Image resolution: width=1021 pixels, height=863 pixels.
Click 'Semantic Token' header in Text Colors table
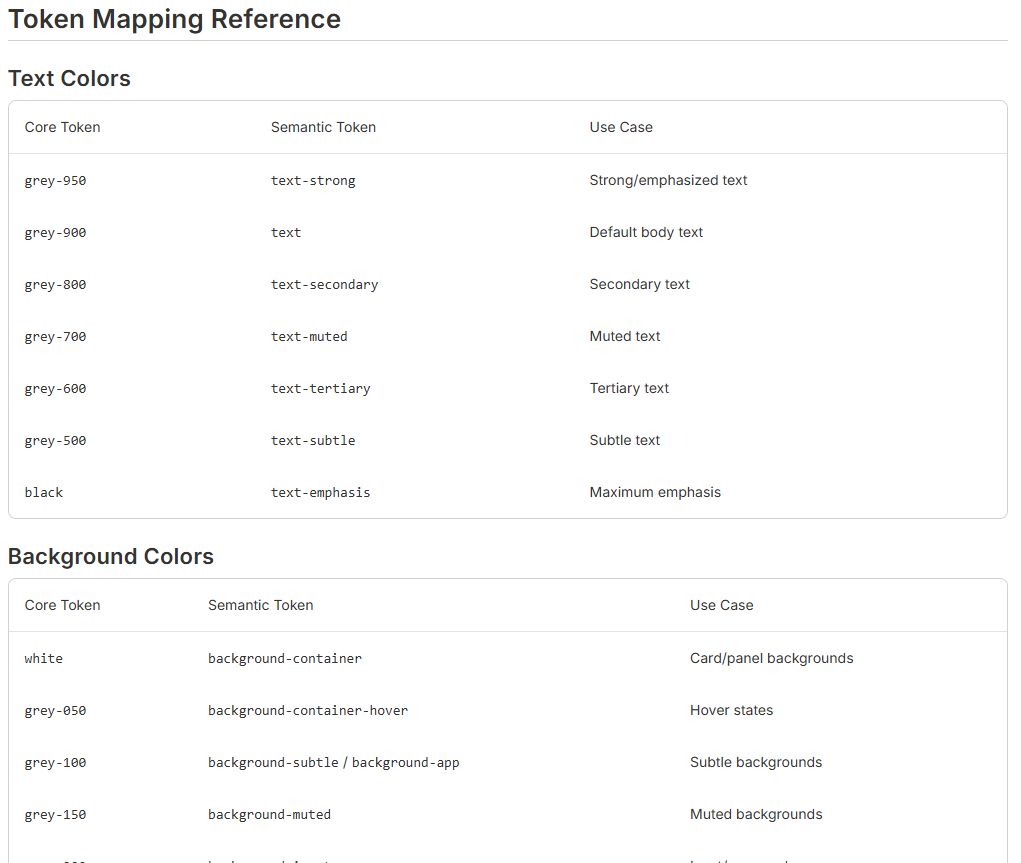point(323,128)
